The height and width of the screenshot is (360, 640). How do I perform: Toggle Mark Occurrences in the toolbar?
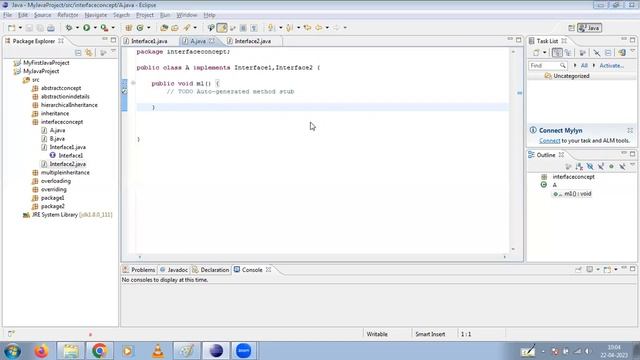click(x=222, y=28)
